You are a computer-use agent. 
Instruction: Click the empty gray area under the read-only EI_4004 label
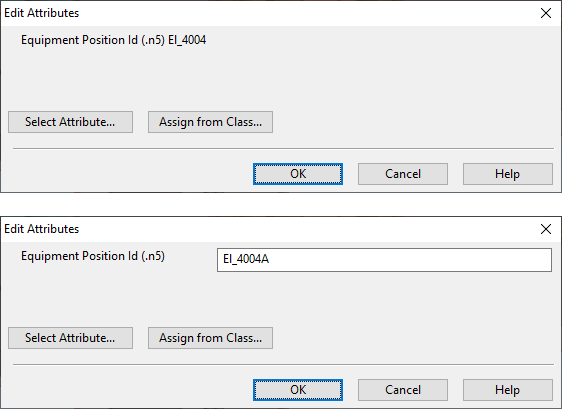tap(280, 77)
